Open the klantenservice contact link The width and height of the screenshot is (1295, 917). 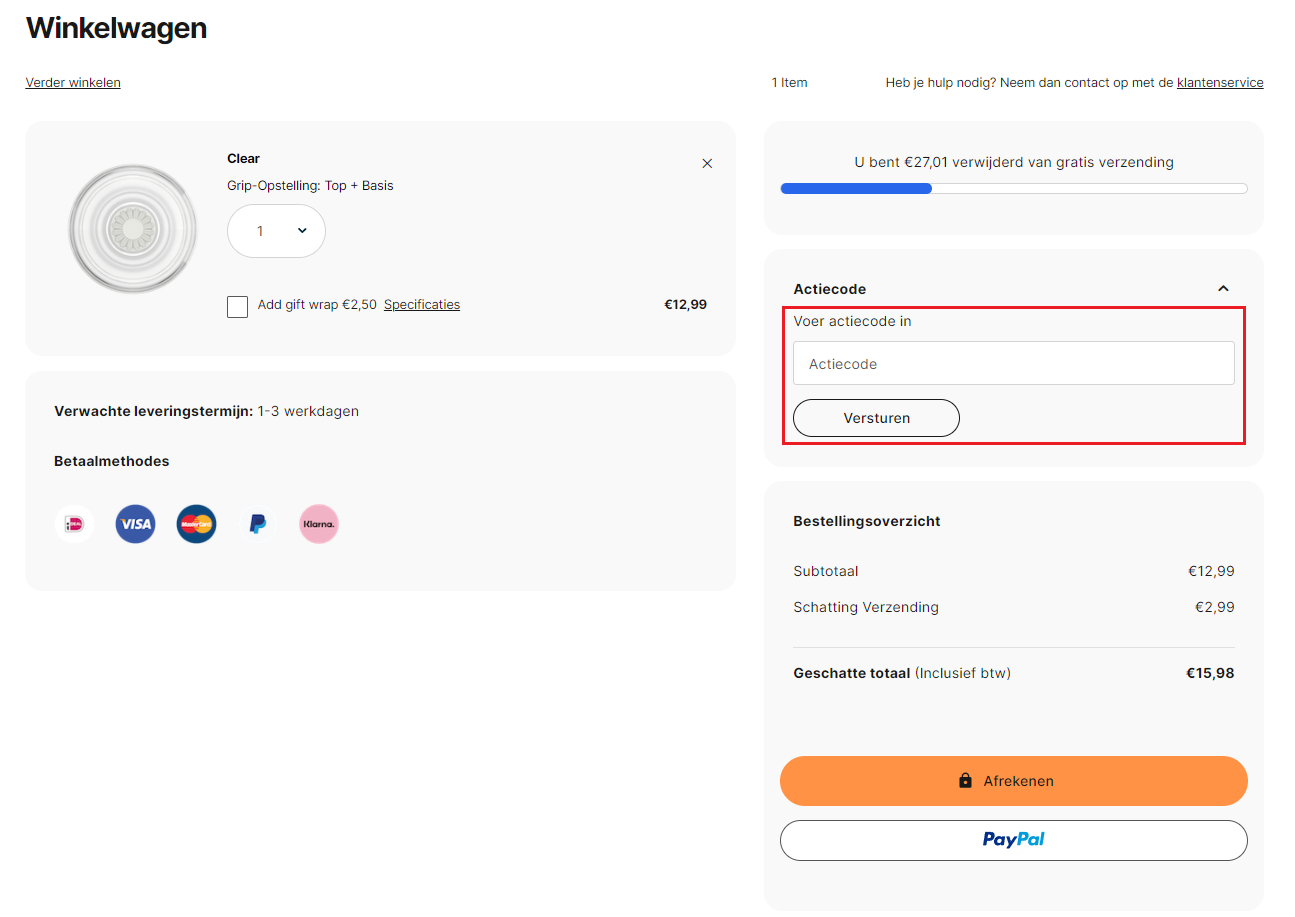click(x=1219, y=82)
